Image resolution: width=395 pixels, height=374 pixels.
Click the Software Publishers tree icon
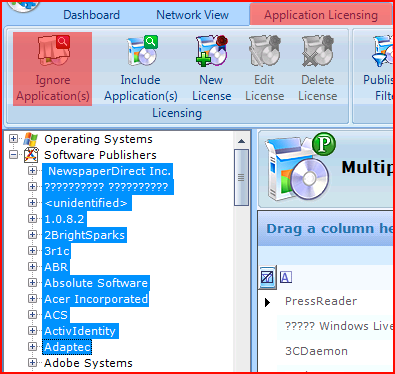click(31, 155)
